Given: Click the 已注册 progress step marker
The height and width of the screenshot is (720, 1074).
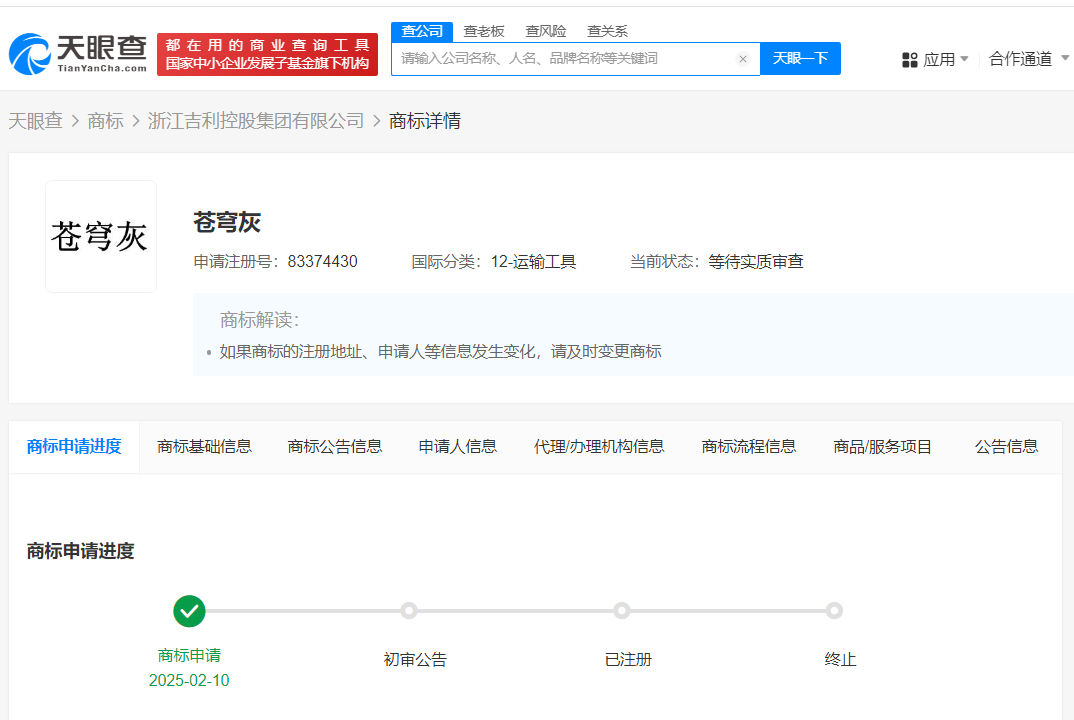Looking at the screenshot, I should [x=622, y=610].
